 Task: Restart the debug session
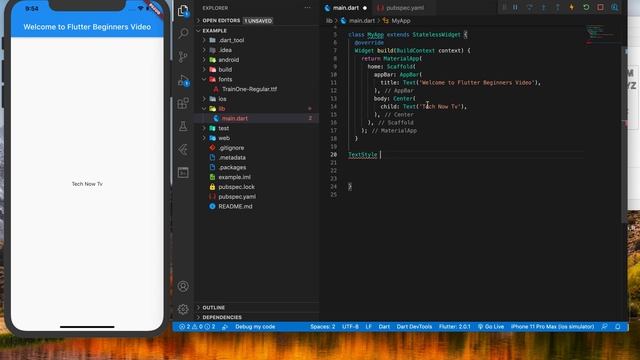(586, 7)
